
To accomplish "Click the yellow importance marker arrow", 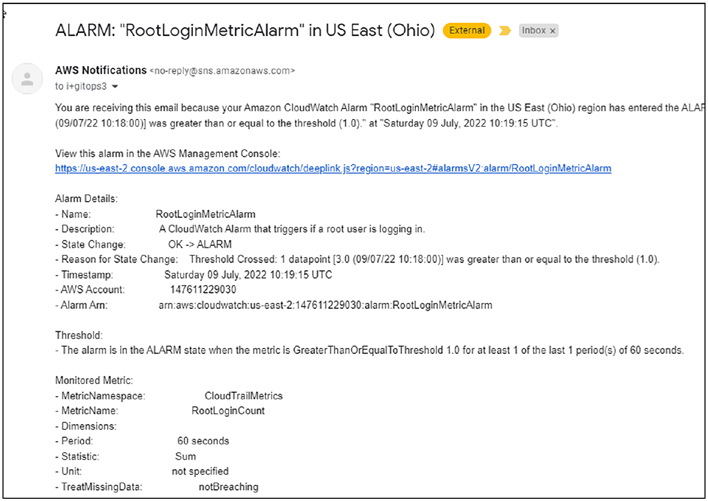I will click(x=505, y=31).
